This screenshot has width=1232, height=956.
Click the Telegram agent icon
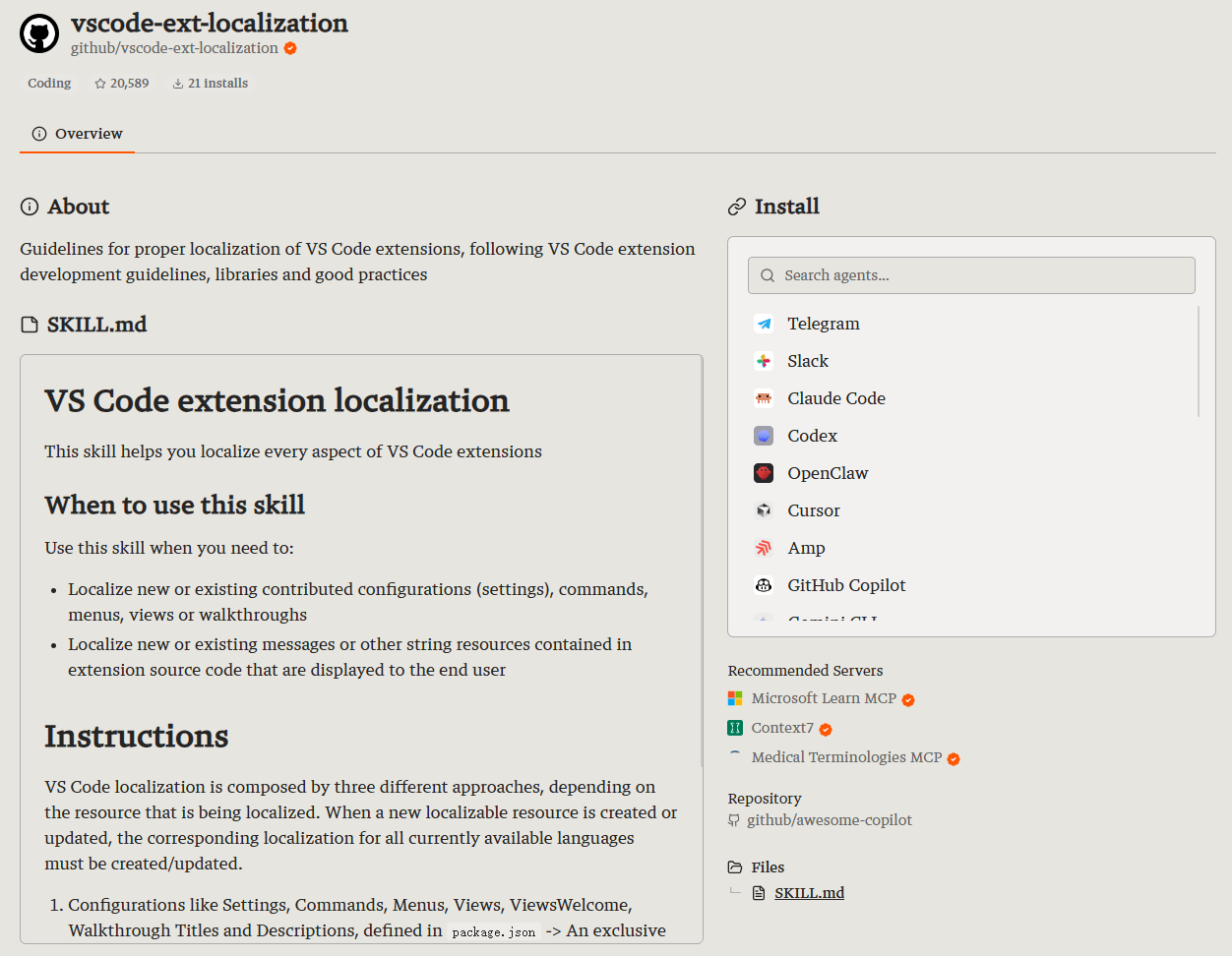pyautogui.click(x=764, y=324)
